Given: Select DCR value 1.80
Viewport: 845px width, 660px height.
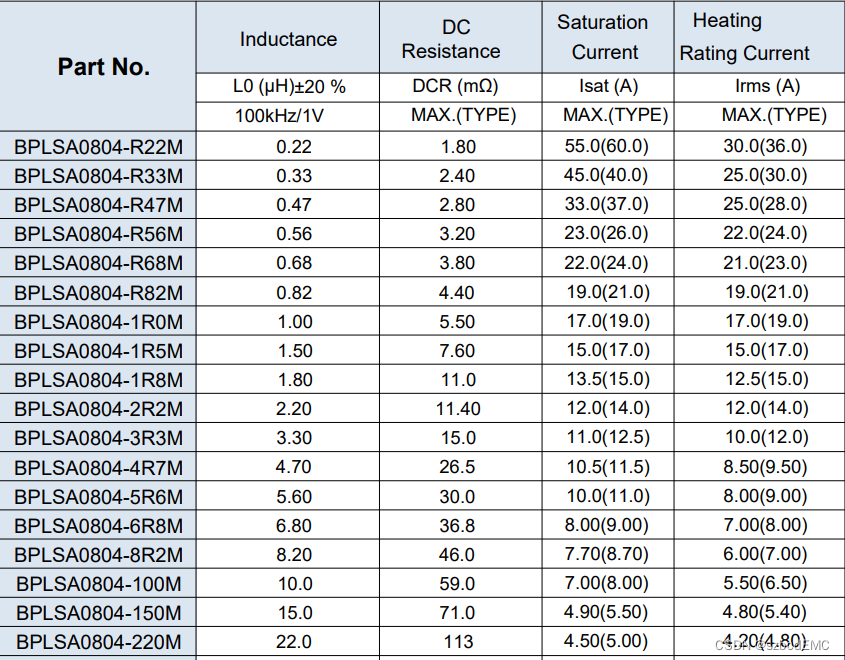Looking at the screenshot, I should pos(458,147).
